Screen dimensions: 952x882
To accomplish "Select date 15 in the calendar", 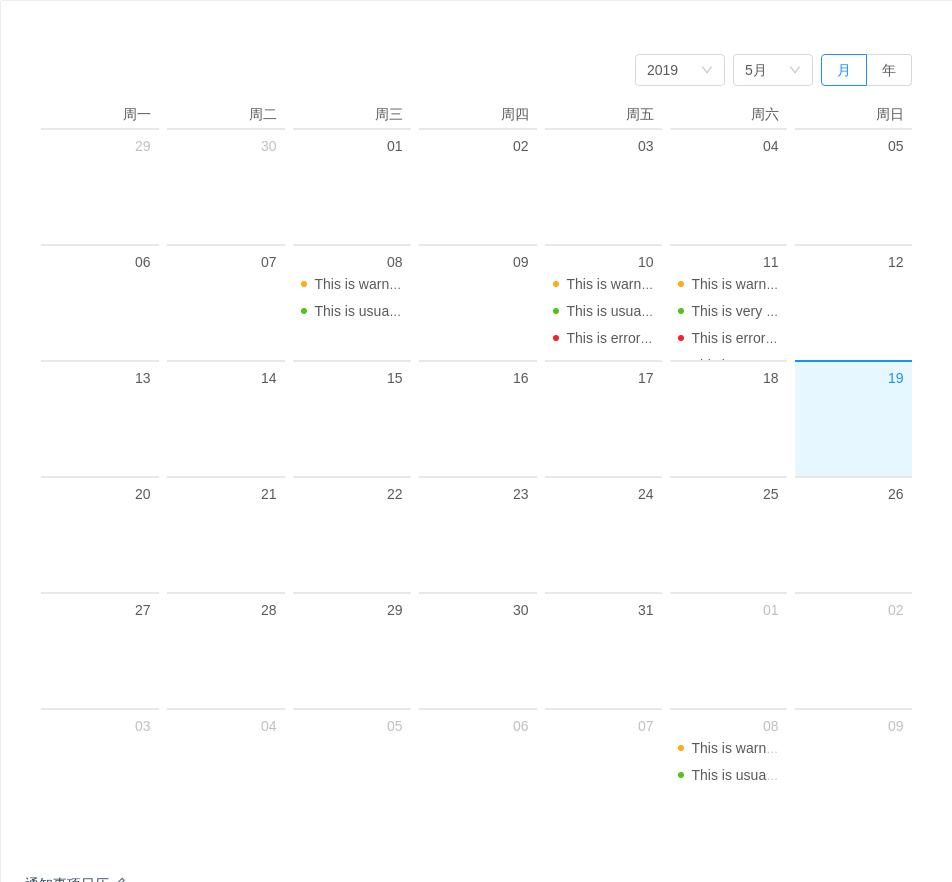I will tap(352, 418).
